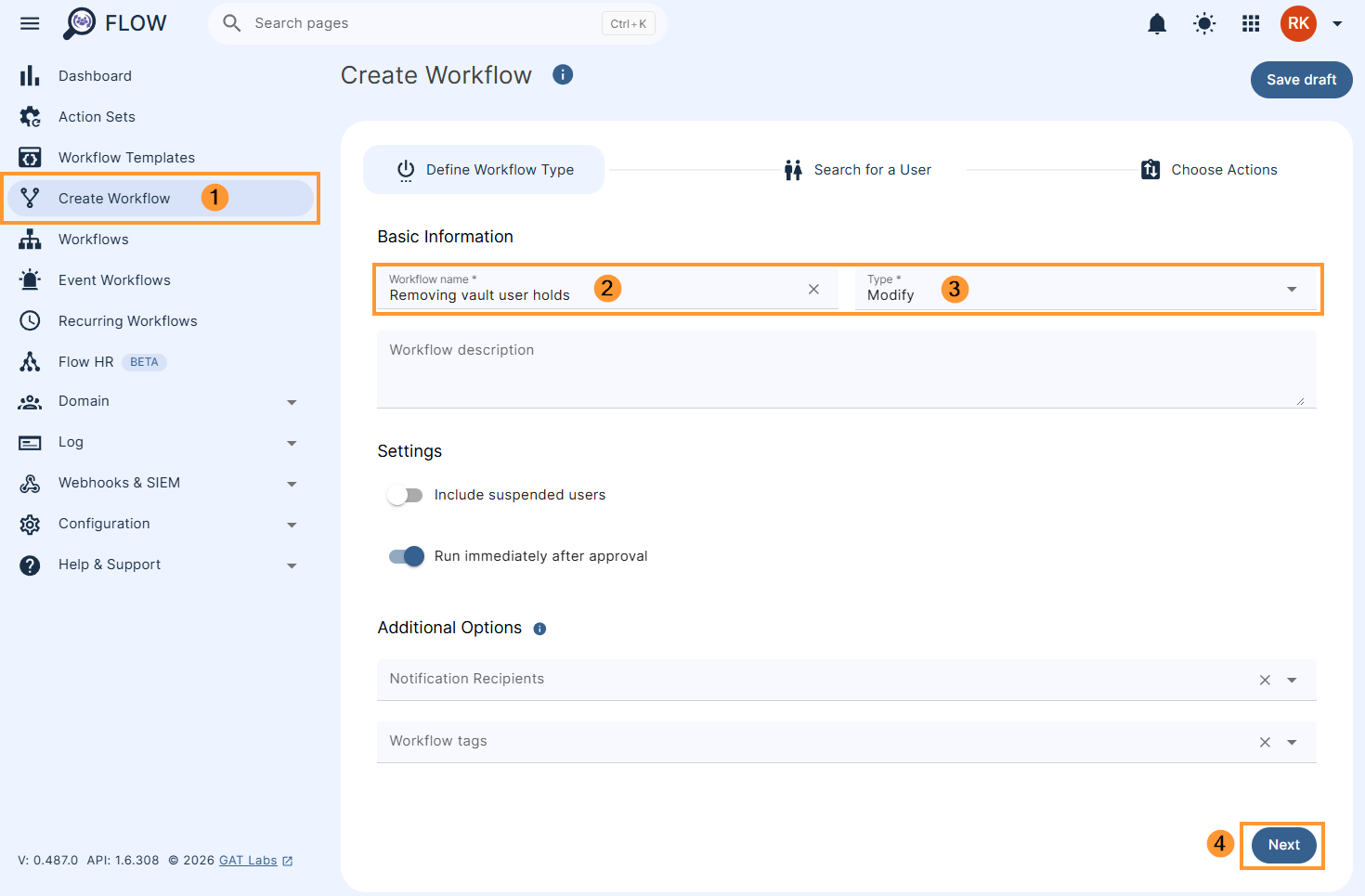Expand the account dropdown arrow
This screenshot has width=1365, height=896.
[1337, 24]
